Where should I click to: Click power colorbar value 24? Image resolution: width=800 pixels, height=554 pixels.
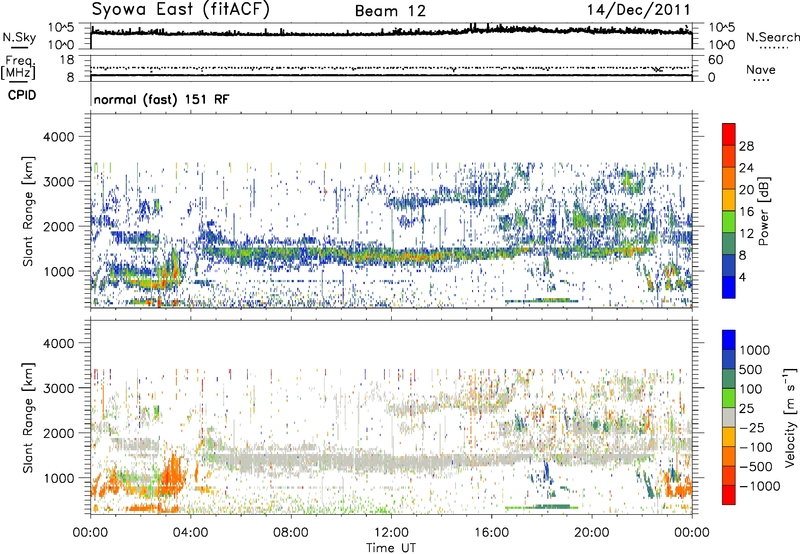(x=746, y=168)
